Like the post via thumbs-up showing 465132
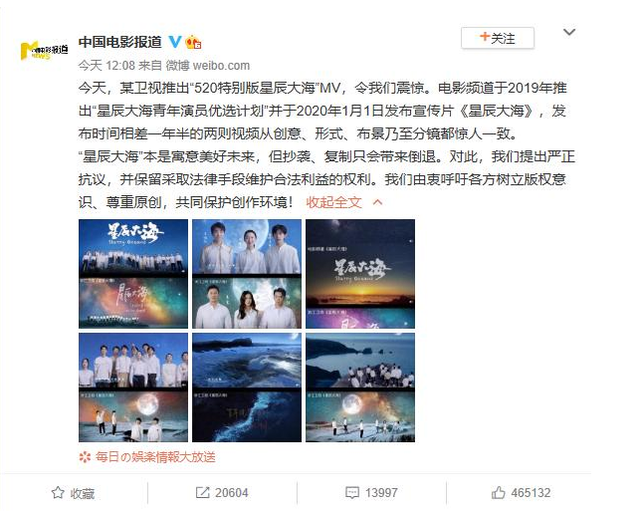Viewport: 640px width, 512px height. pos(521,493)
